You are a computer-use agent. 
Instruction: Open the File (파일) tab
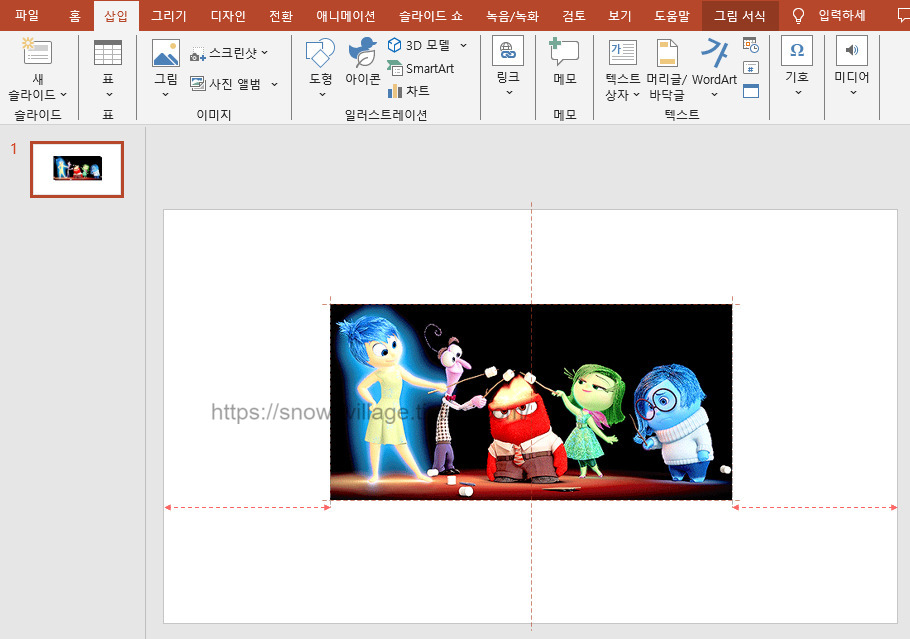[x=27, y=16]
